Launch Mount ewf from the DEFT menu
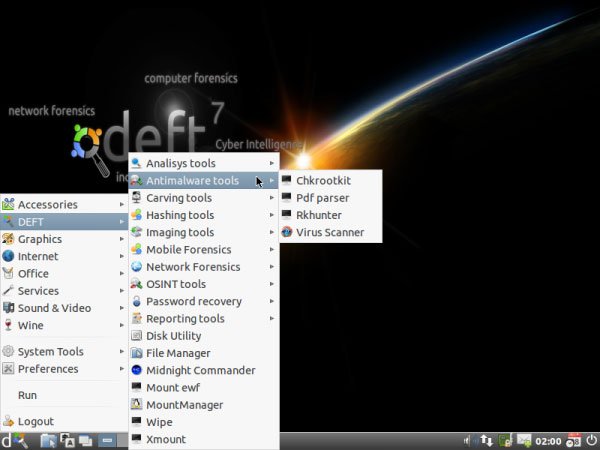This screenshot has height=450, width=600. (x=204, y=388)
